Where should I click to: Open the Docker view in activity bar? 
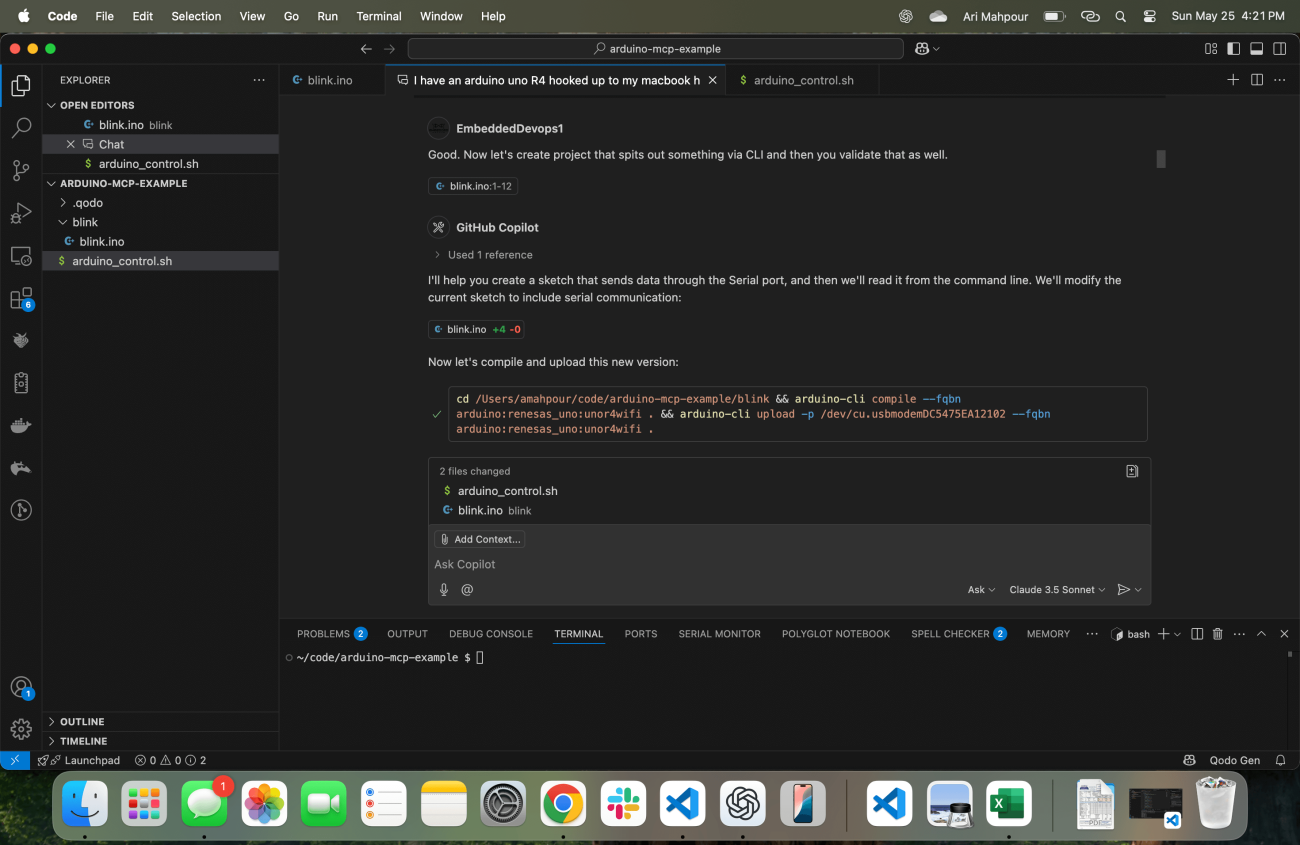tap(21, 426)
